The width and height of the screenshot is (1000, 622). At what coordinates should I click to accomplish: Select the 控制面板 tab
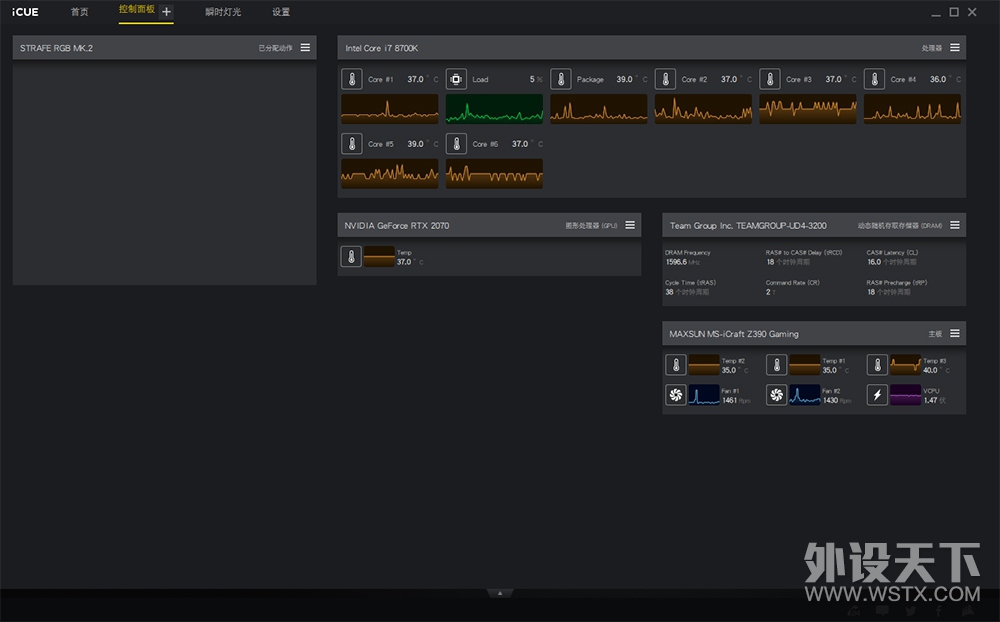pos(136,9)
